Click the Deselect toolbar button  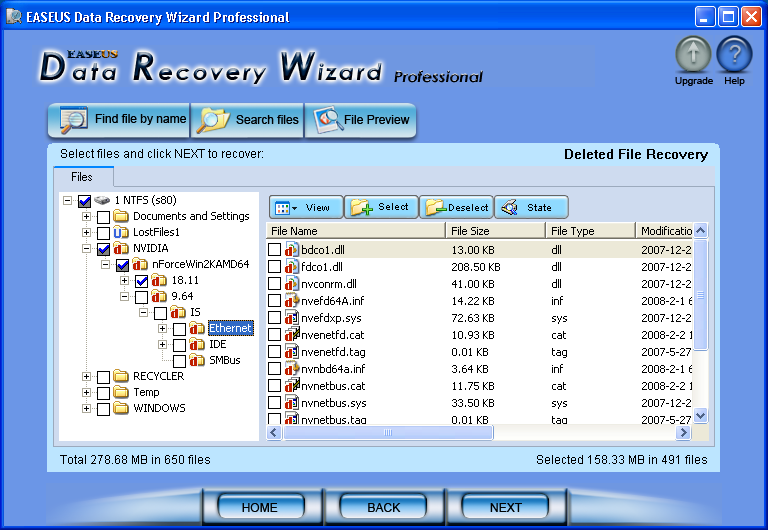point(456,208)
